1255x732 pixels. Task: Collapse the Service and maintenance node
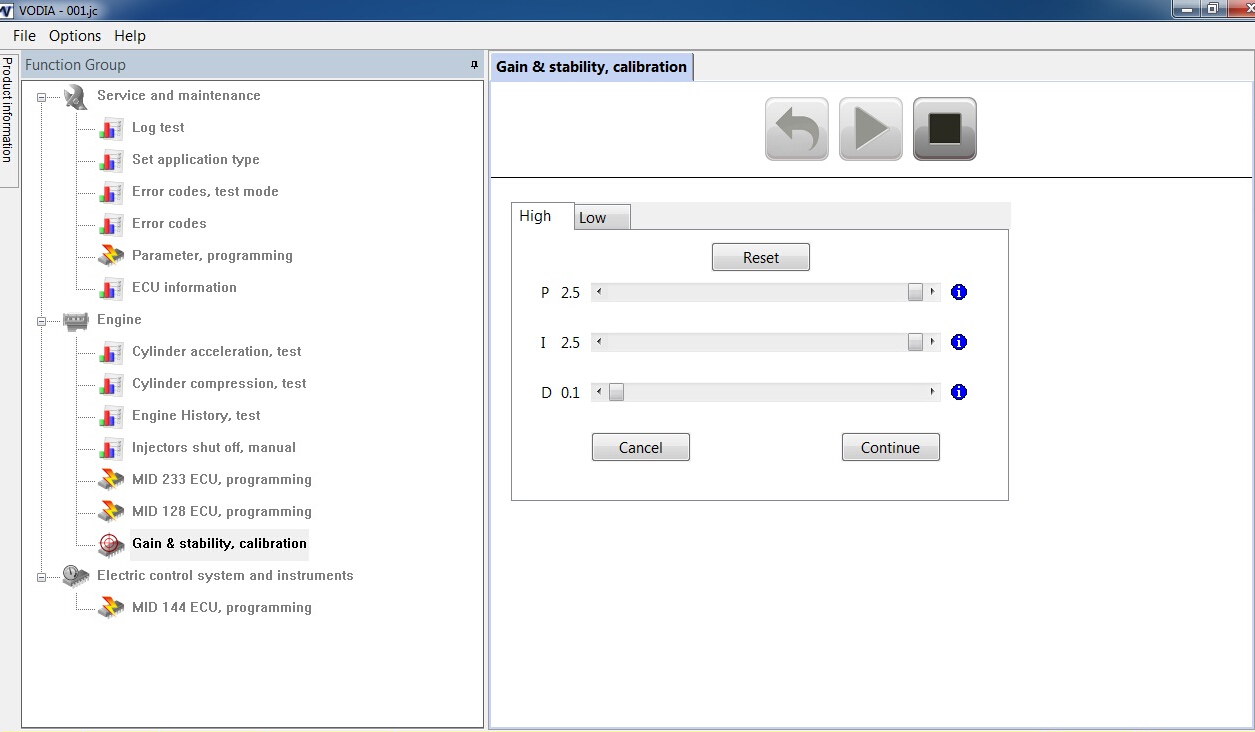click(42, 97)
